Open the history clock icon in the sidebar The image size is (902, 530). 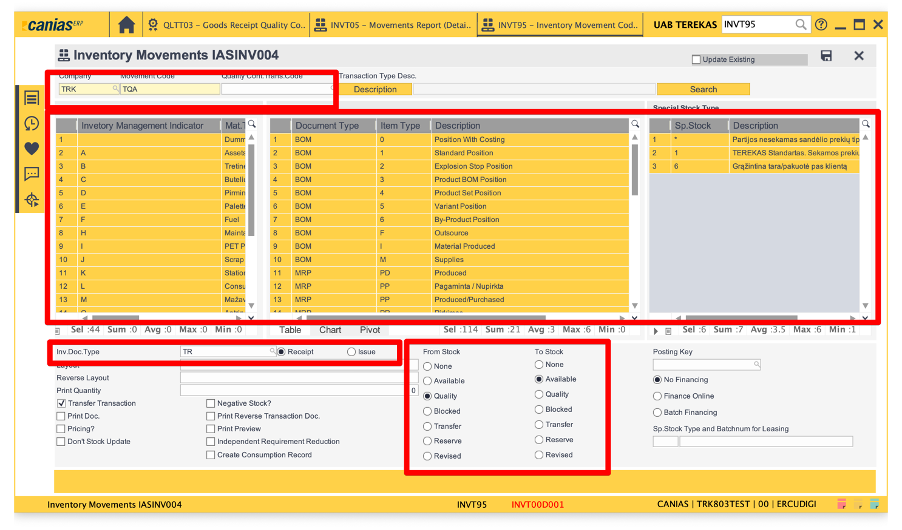coord(32,124)
